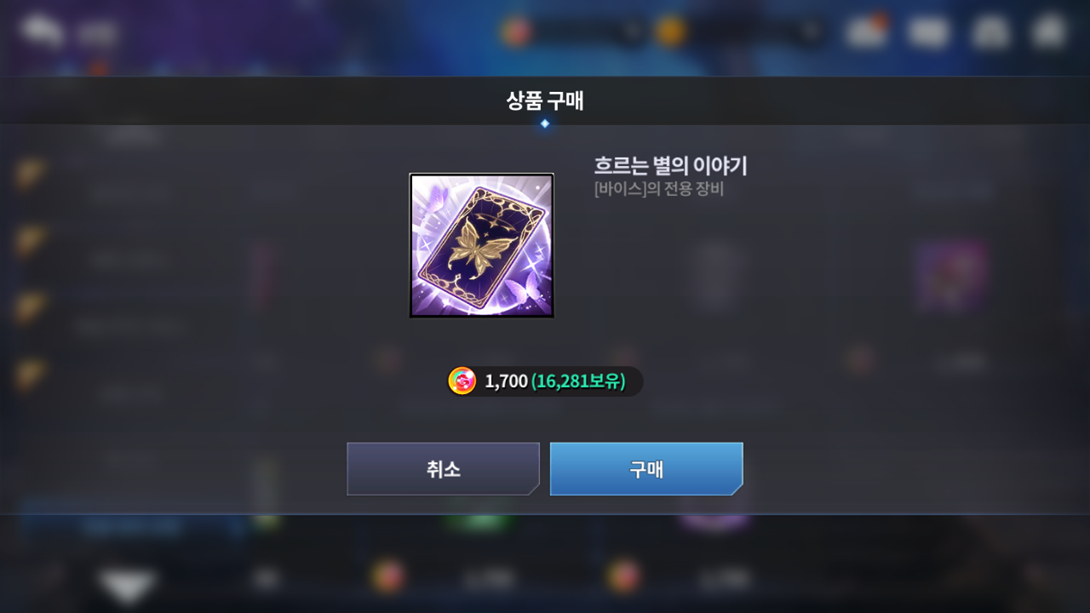Click the blue diamond under 상품 구매 title
This screenshot has height=613, width=1090.
(x=545, y=124)
